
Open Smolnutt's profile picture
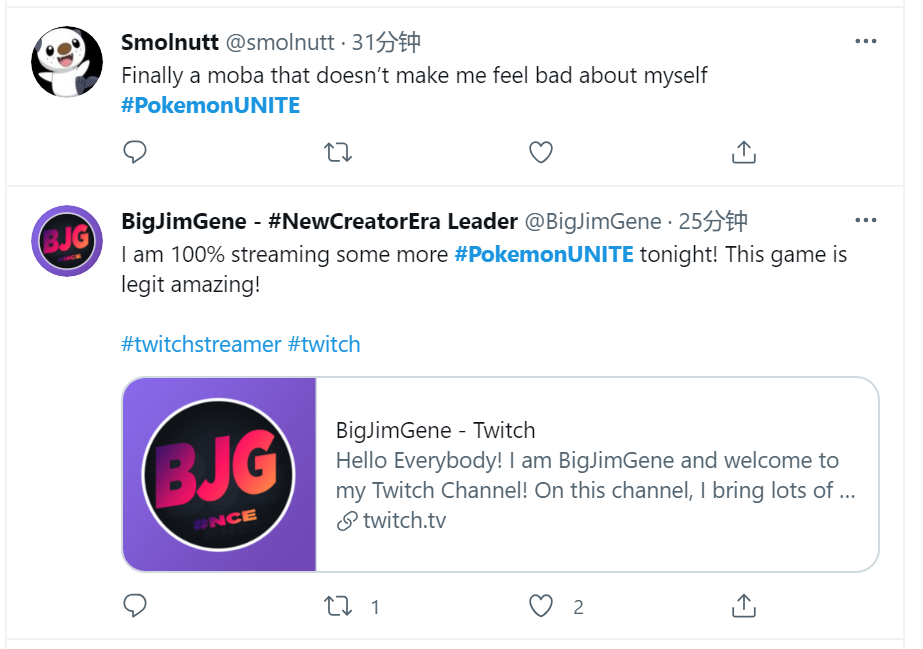[67, 60]
